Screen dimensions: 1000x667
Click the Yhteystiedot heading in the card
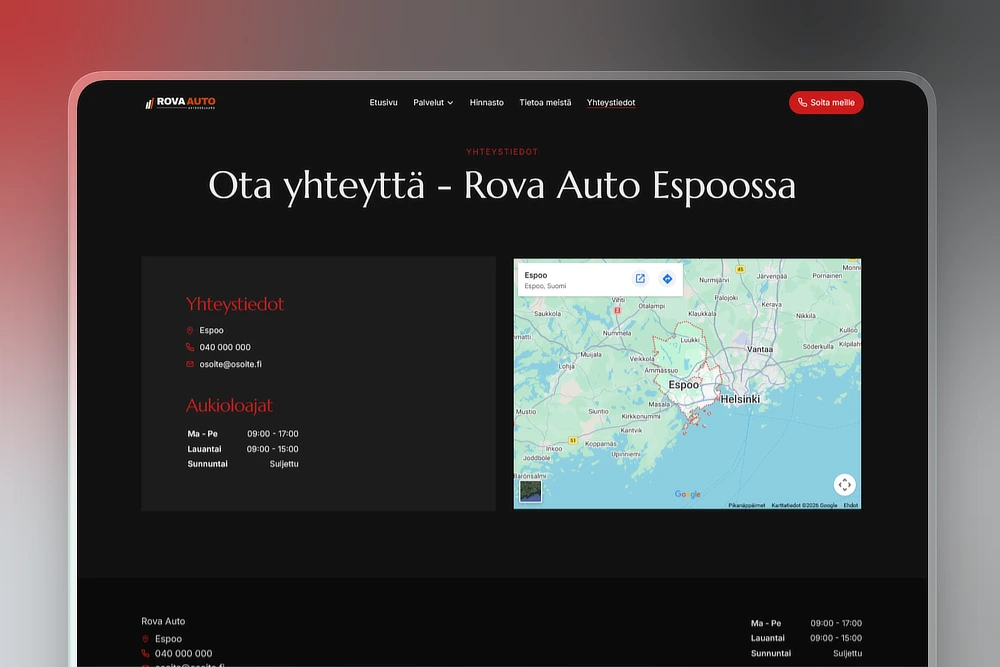[x=235, y=304]
